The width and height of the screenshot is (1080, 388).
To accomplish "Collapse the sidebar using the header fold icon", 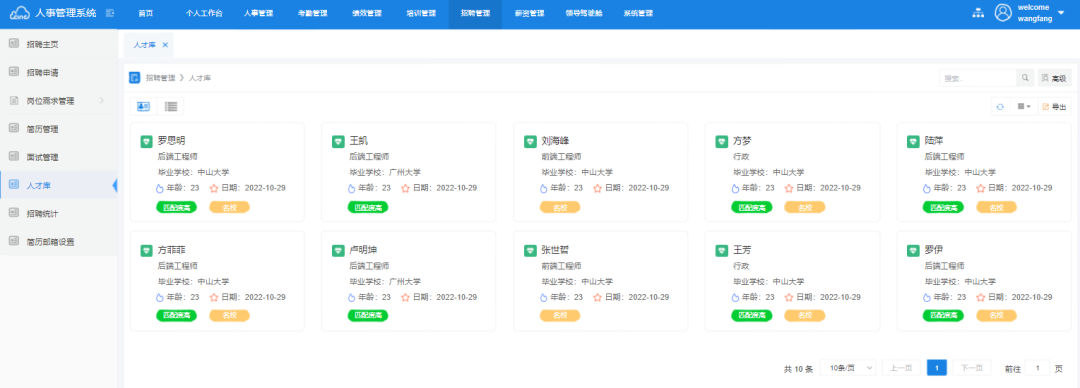I will [x=111, y=14].
